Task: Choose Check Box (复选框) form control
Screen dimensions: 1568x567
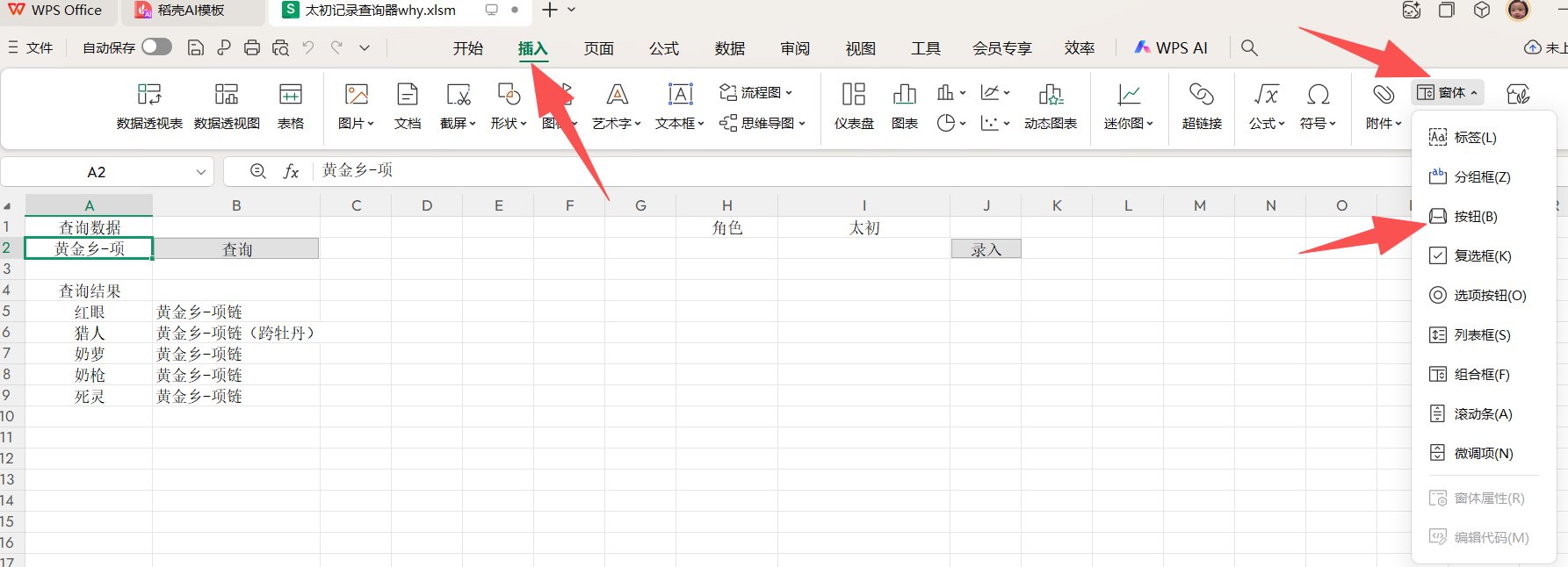Action: [x=1484, y=255]
